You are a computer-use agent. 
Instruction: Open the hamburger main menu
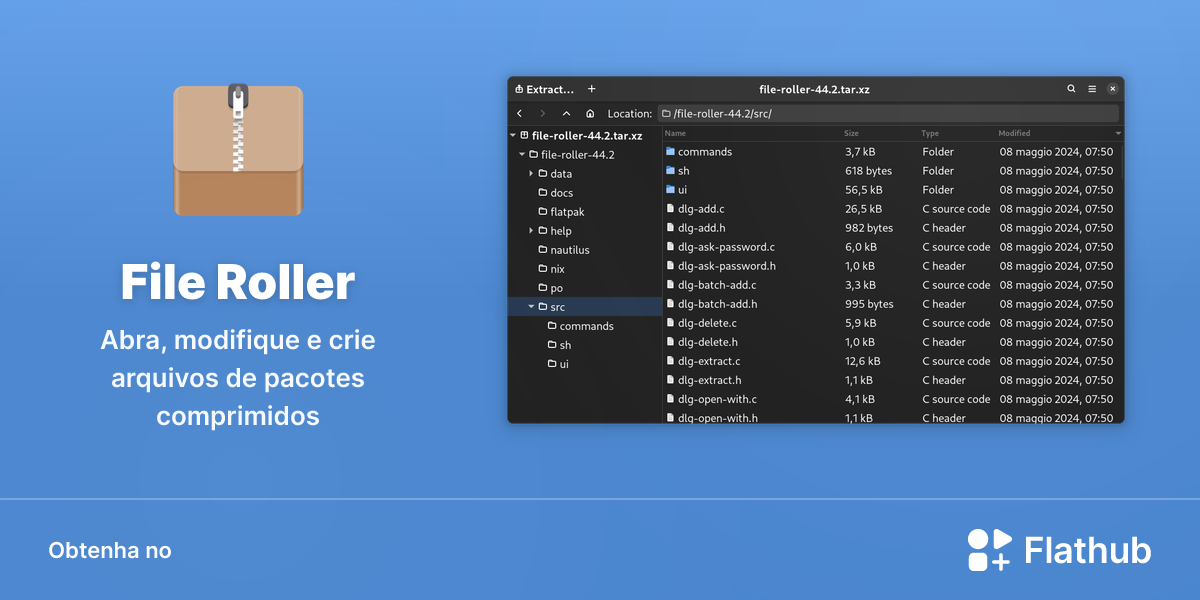[1092, 89]
